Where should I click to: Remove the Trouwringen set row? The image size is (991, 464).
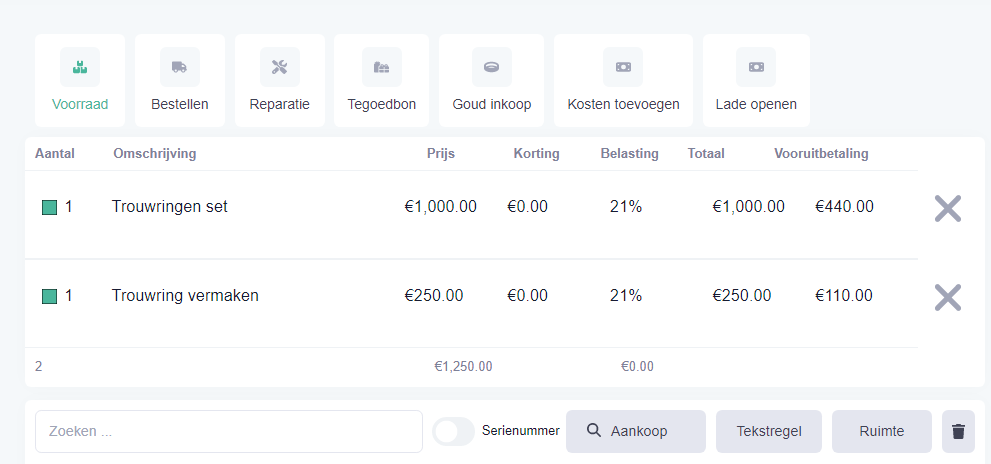coord(947,208)
